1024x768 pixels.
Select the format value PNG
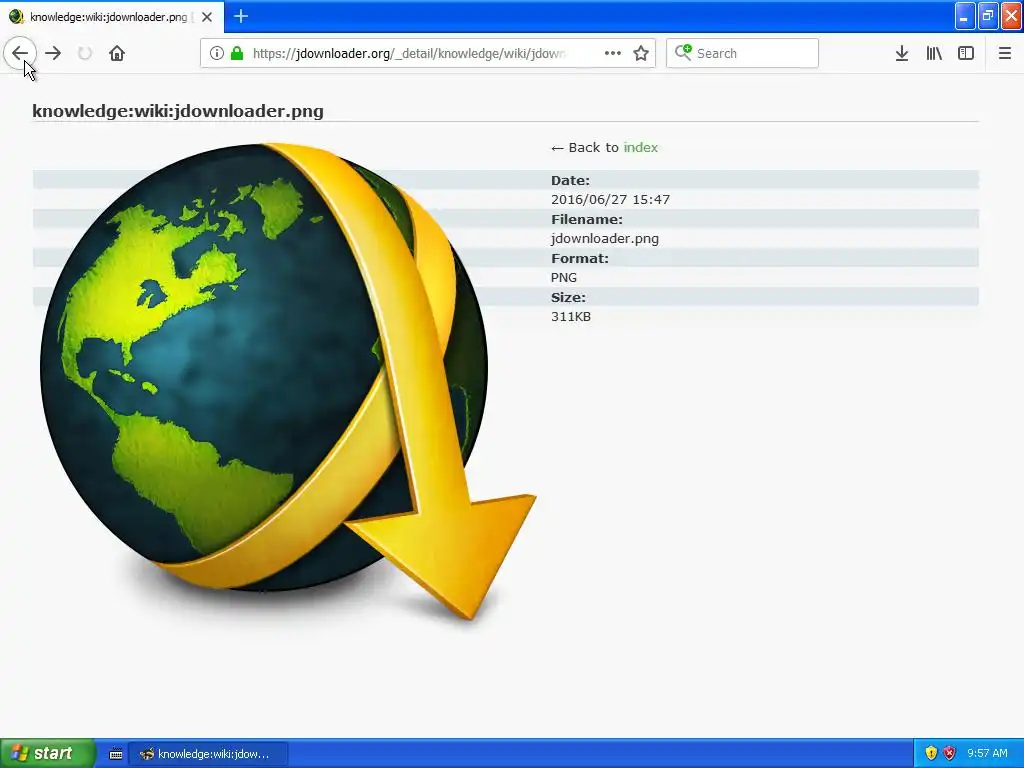pyautogui.click(x=564, y=278)
